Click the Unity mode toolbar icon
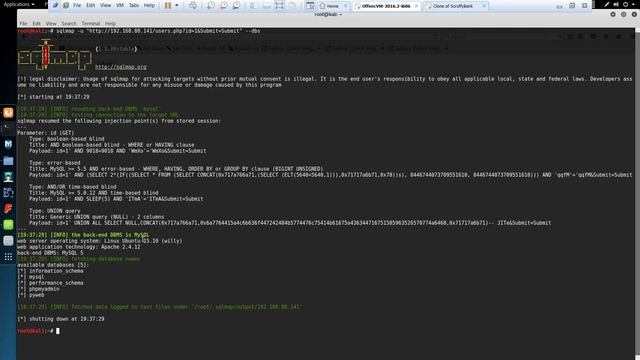Image resolution: width=640 pixels, height=360 pixels. (293, 5)
